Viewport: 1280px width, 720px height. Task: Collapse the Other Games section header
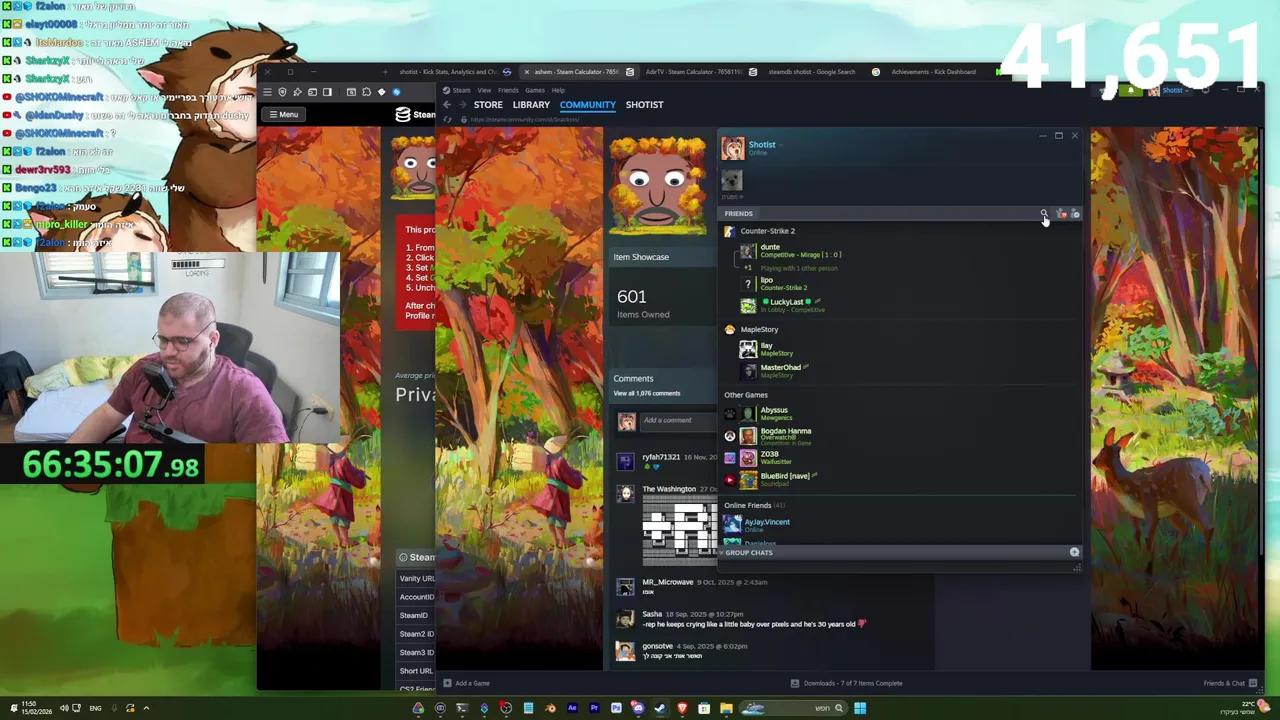(746, 395)
